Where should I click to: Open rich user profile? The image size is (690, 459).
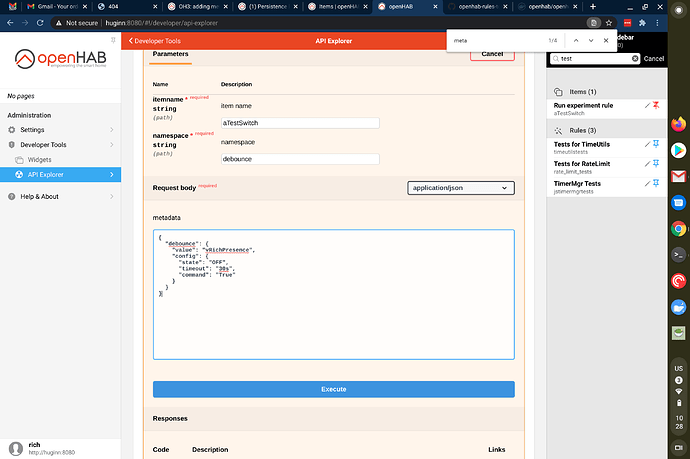[60, 448]
